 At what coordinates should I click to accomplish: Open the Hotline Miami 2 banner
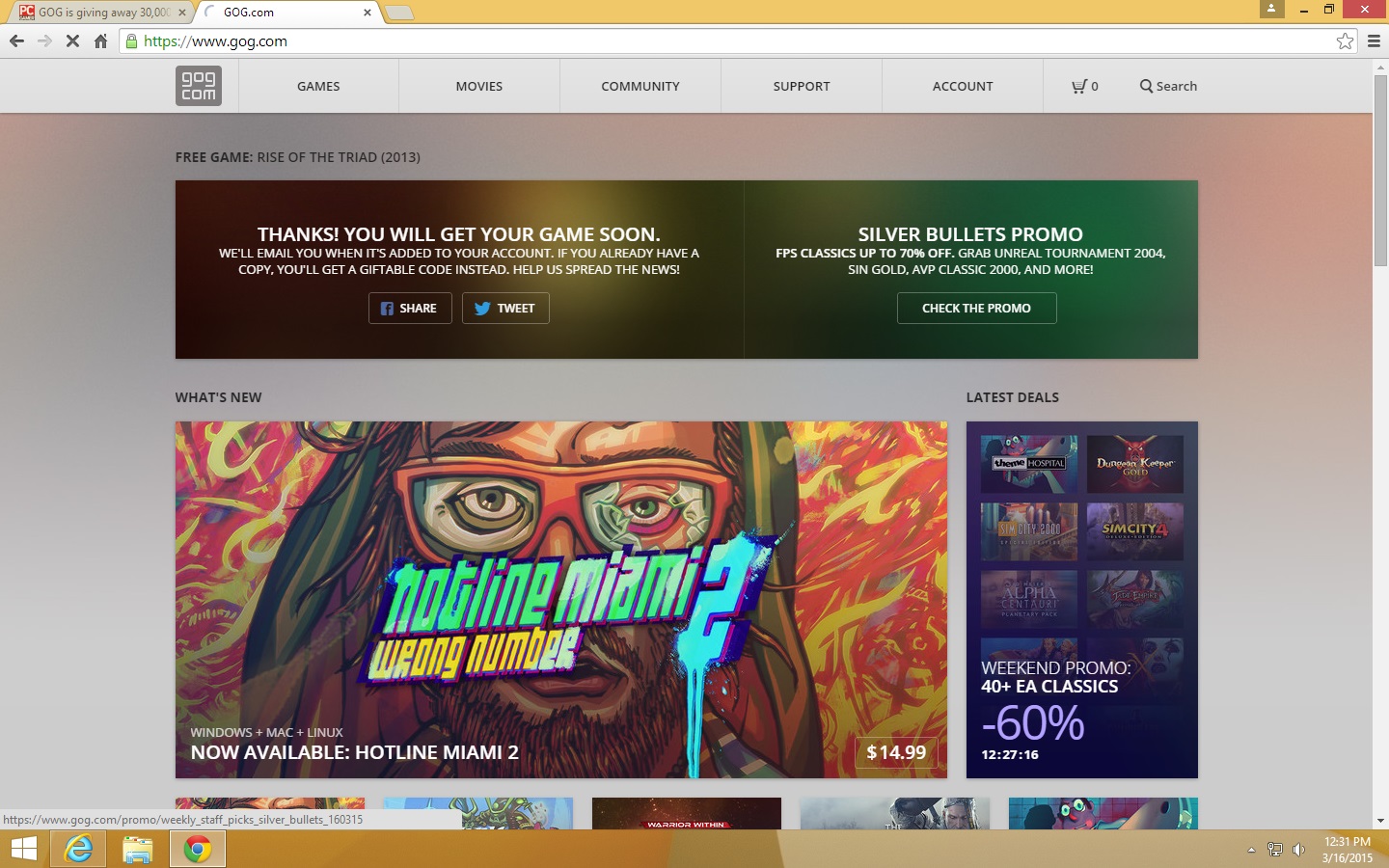pos(561,600)
